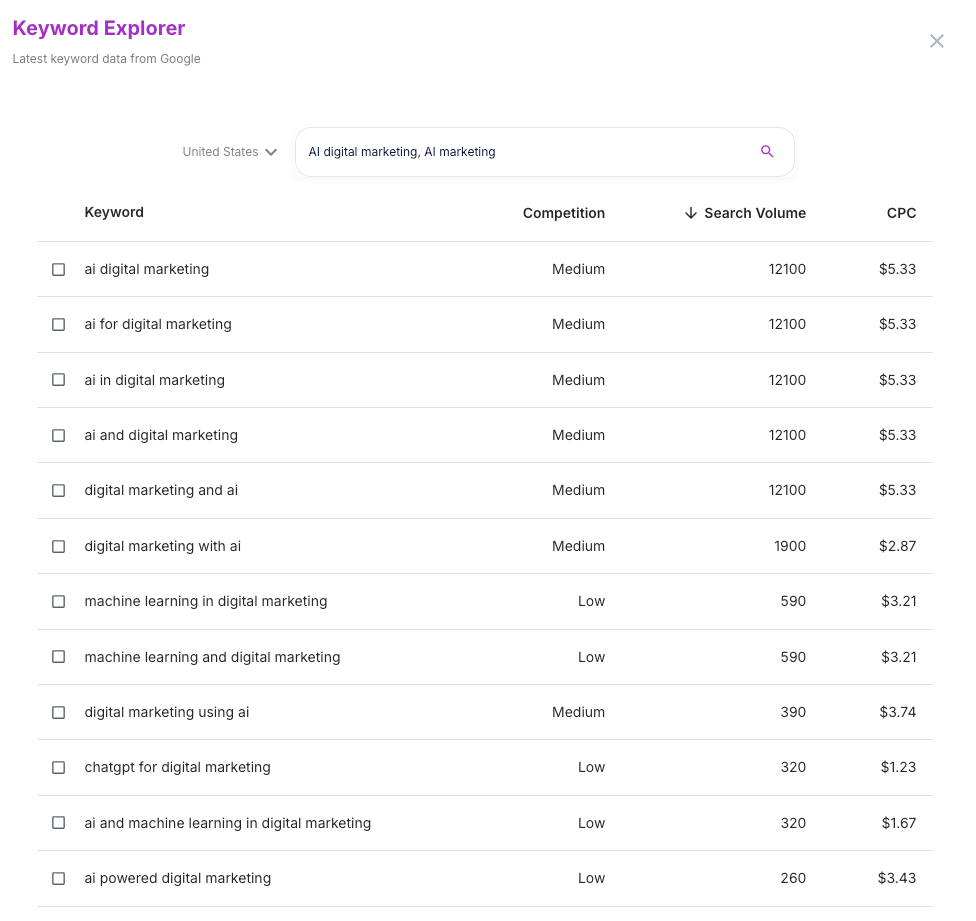Tick the 'ai powered digital marketing' checkbox

tap(59, 879)
